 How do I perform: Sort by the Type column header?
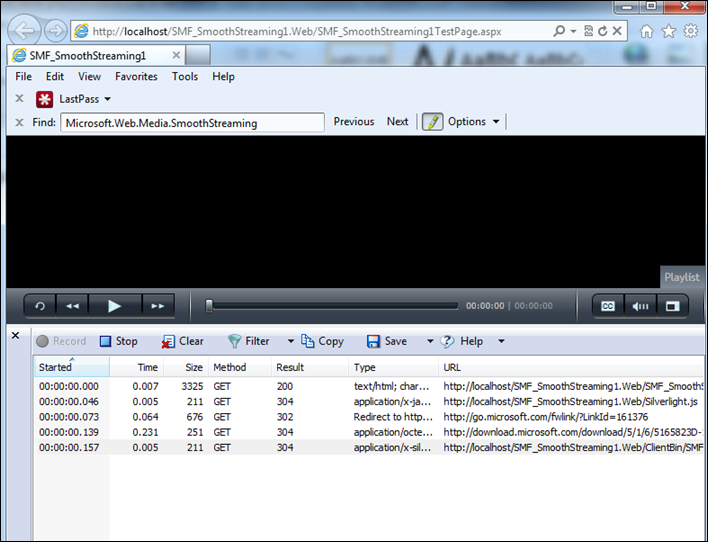point(393,367)
